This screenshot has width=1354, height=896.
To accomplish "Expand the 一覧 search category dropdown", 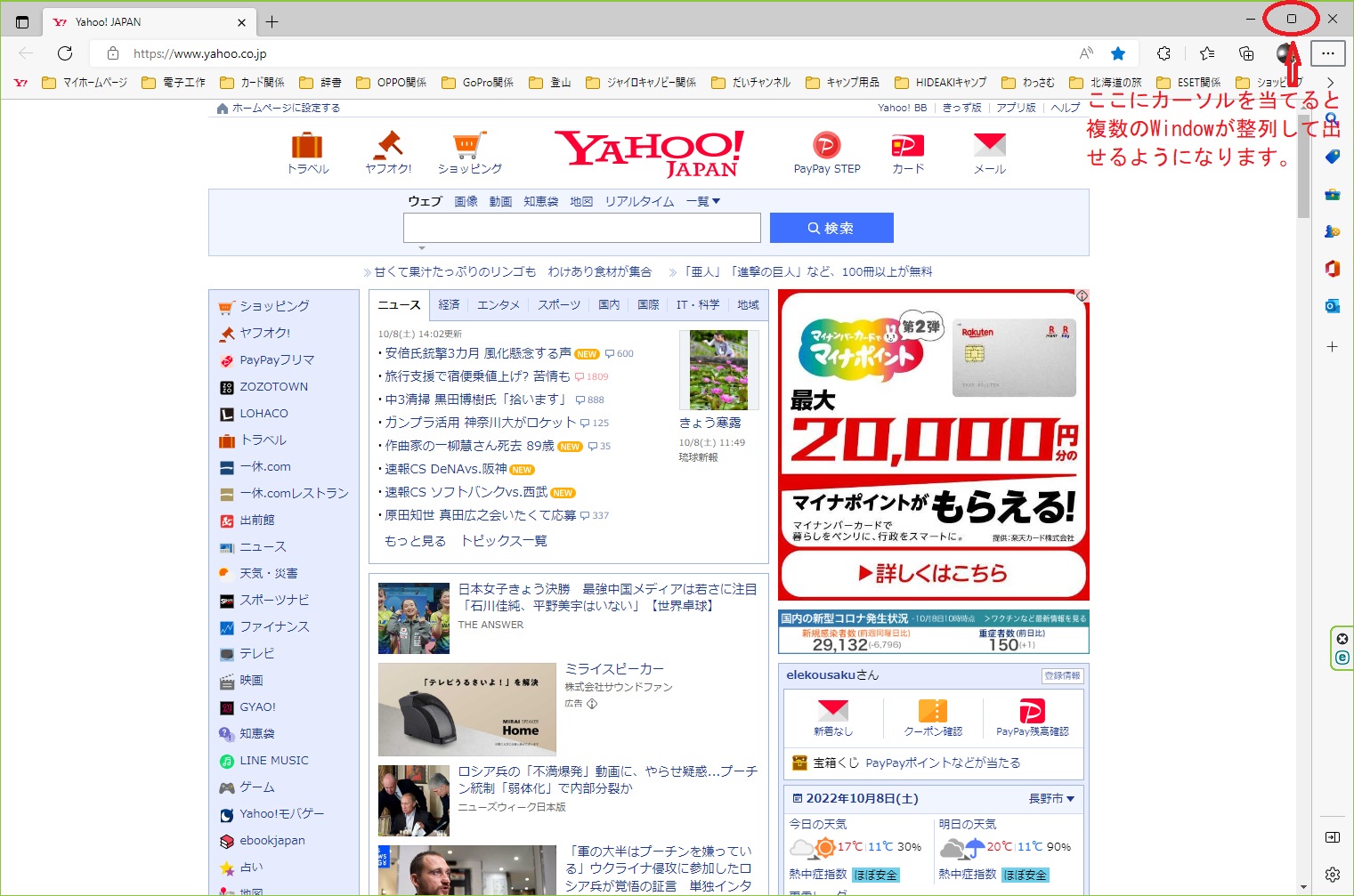I will point(702,201).
